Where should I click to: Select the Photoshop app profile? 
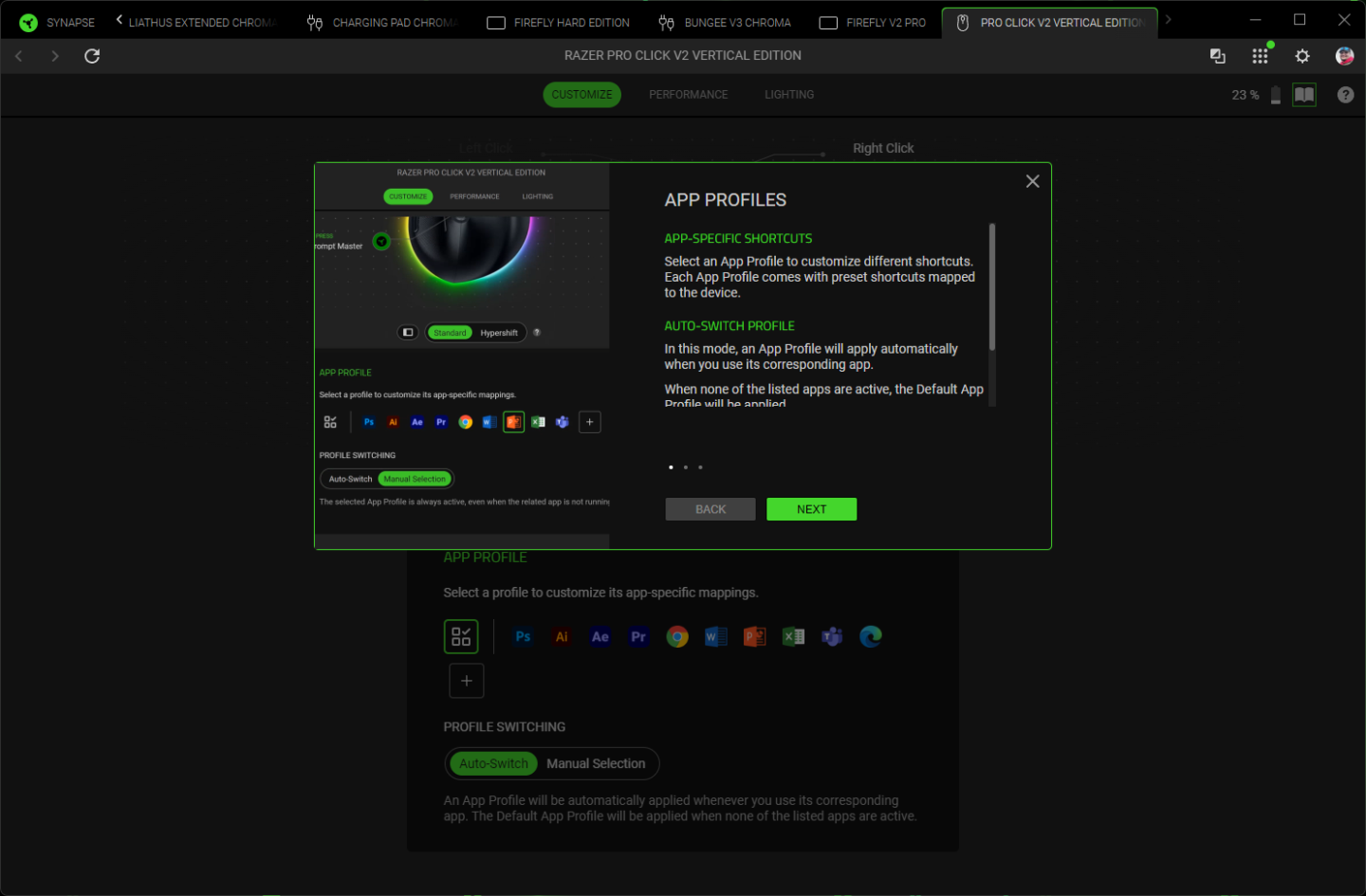523,637
